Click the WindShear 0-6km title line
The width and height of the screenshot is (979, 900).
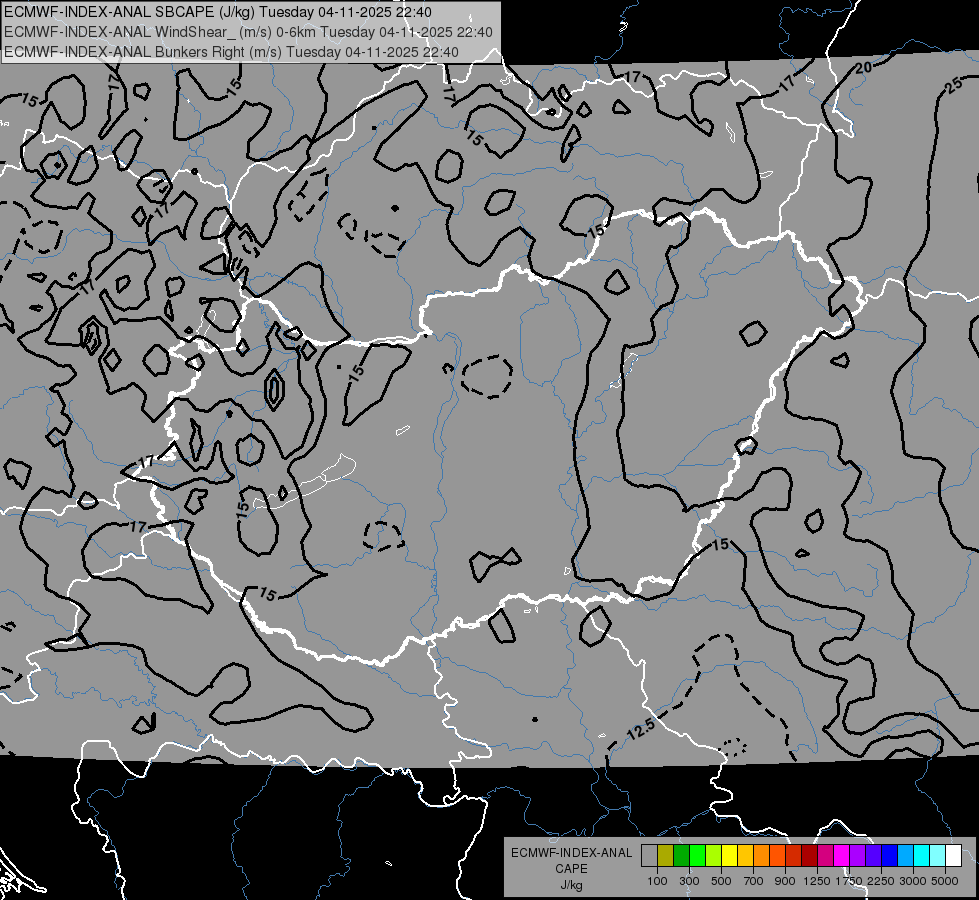248,32
